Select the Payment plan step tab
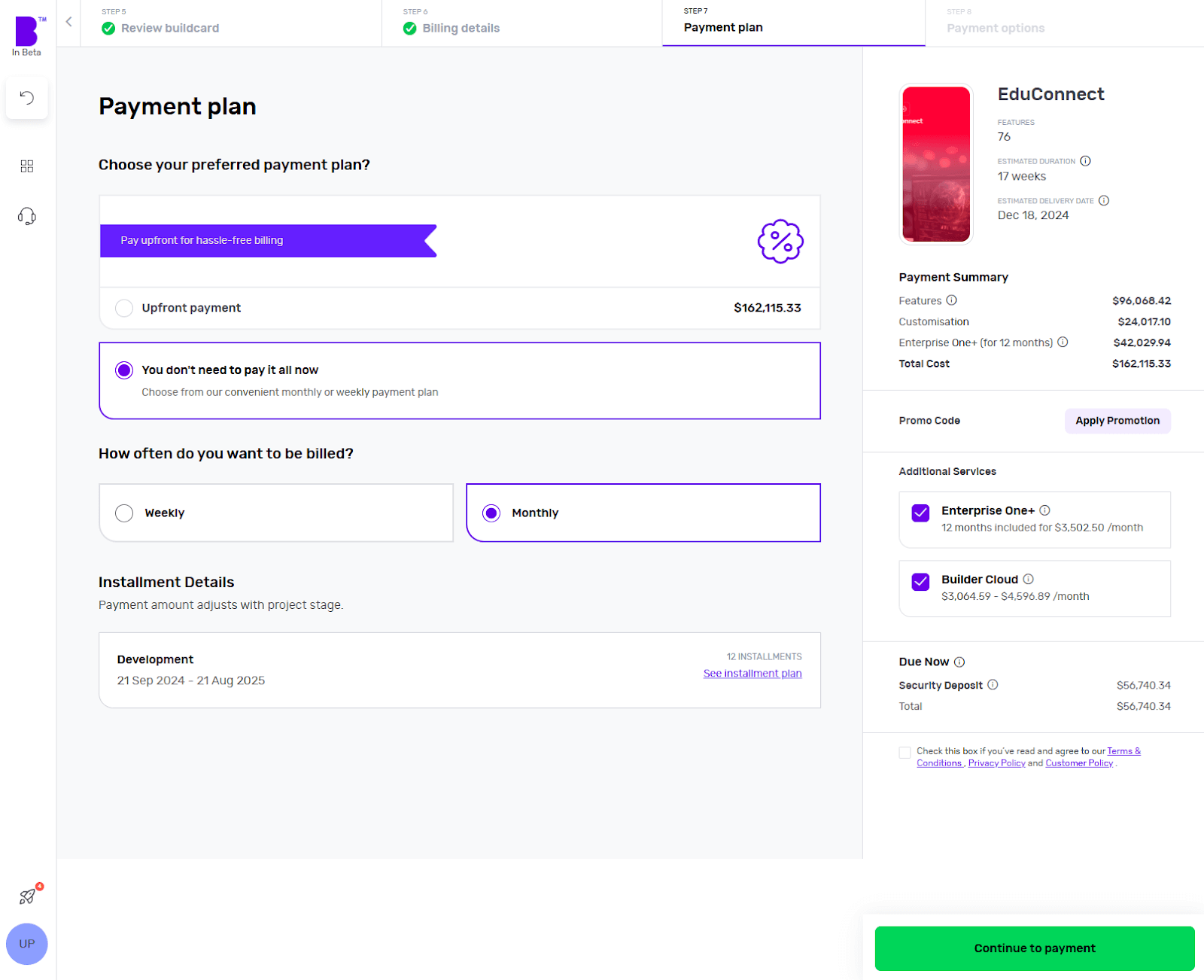Screen dimensions: 1204x980 [793, 23]
